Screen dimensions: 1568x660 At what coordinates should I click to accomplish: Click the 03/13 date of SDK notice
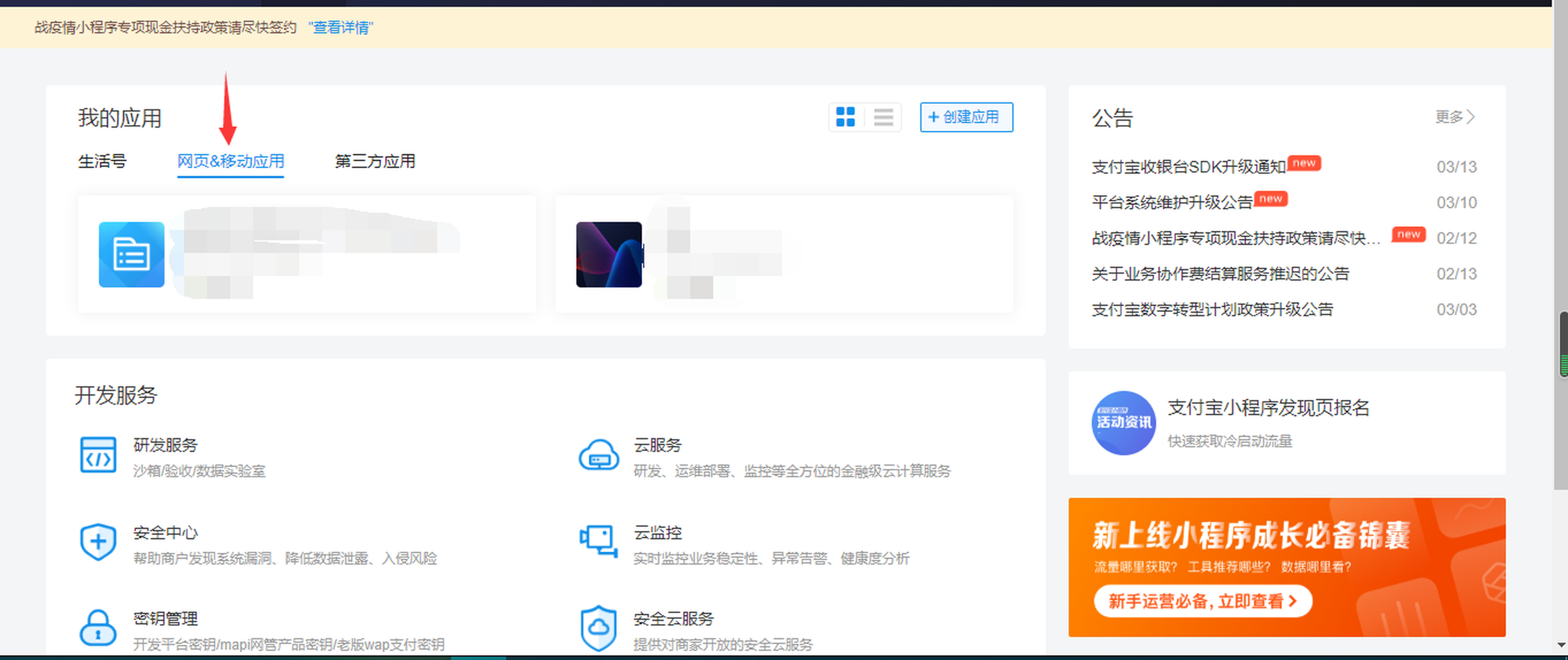(1456, 167)
